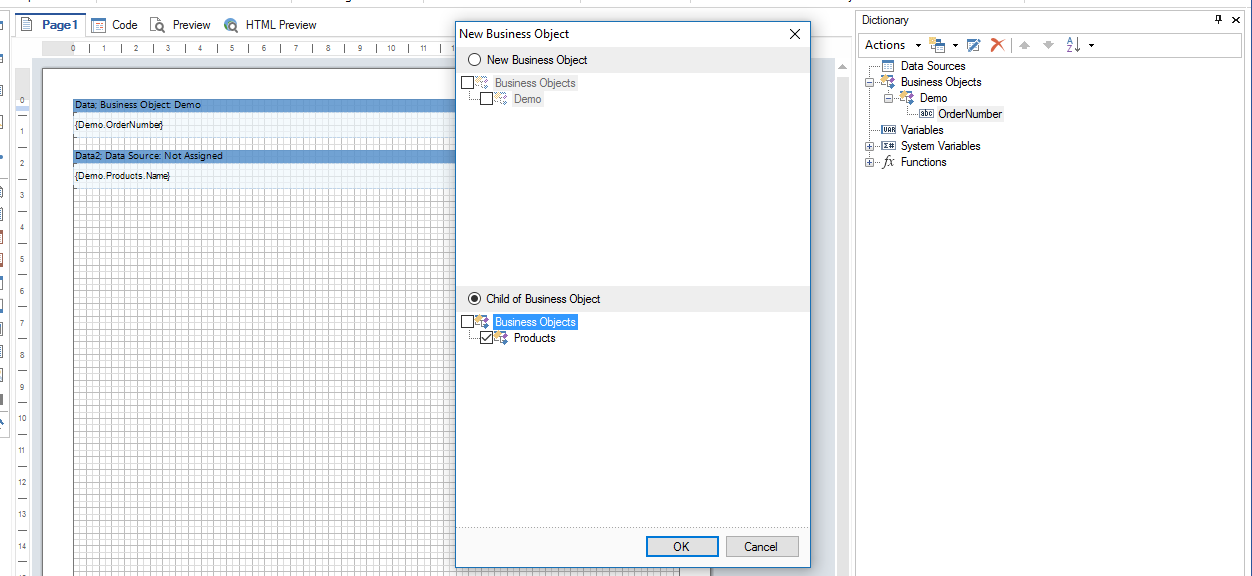Viewport: 1252px width, 576px height.
Task: Select the Data2: Data Source: Not Assigned band header
Action: click(264, 156)
